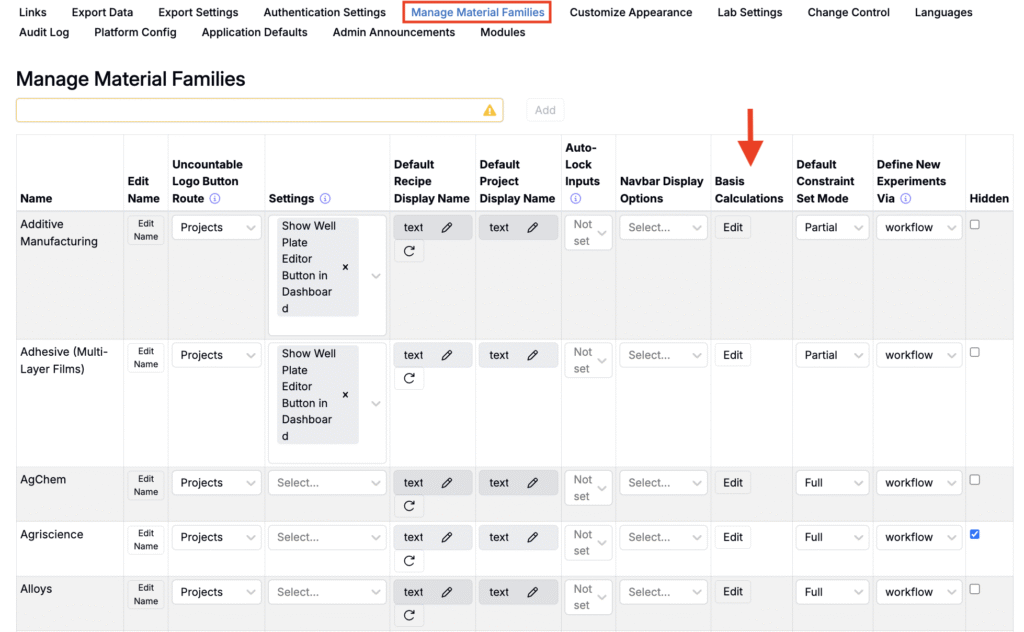Viewport: 1024px width, 632px height.
Task: Click reset arrow icon in Additive Manufacturing row
Action: click(409, 252)
